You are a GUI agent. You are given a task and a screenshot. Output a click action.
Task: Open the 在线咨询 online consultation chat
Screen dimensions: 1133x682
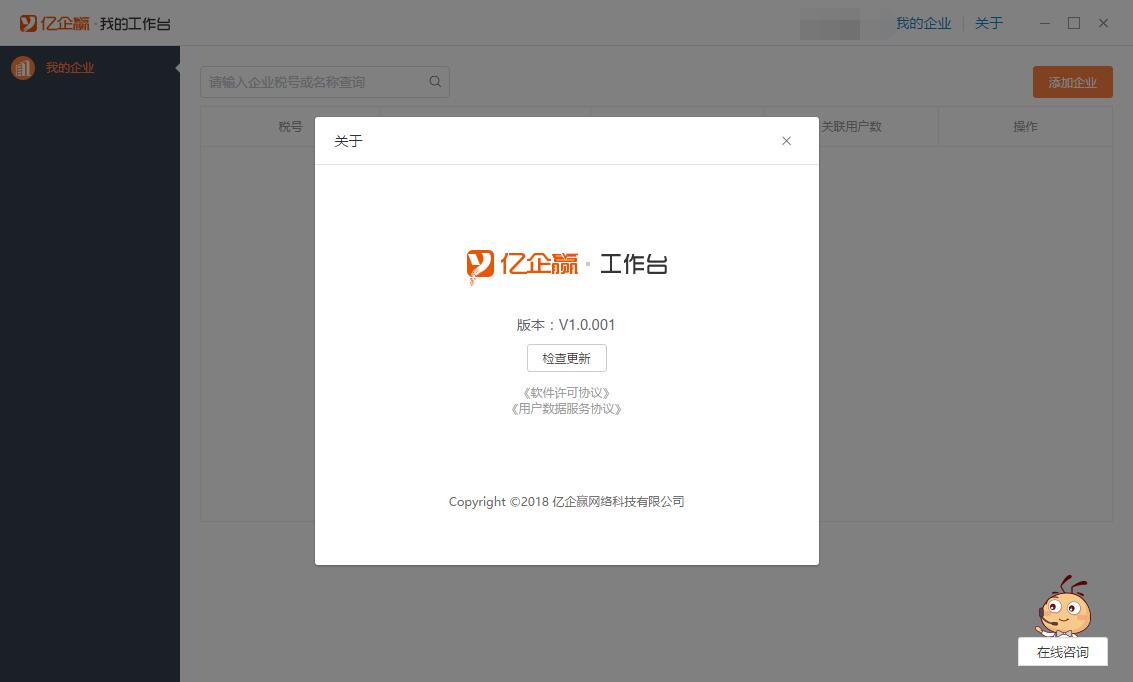click(1062, 651)
